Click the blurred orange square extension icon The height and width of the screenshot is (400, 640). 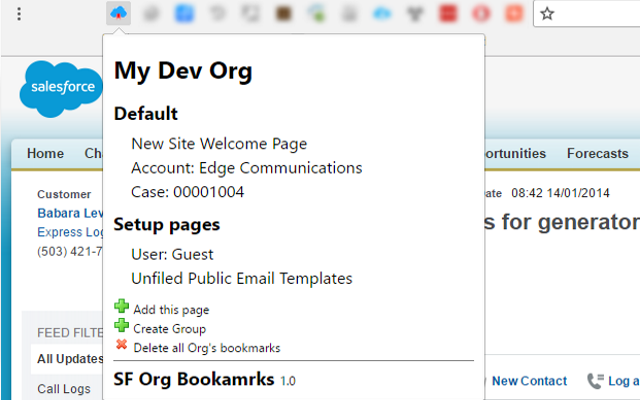514,13
